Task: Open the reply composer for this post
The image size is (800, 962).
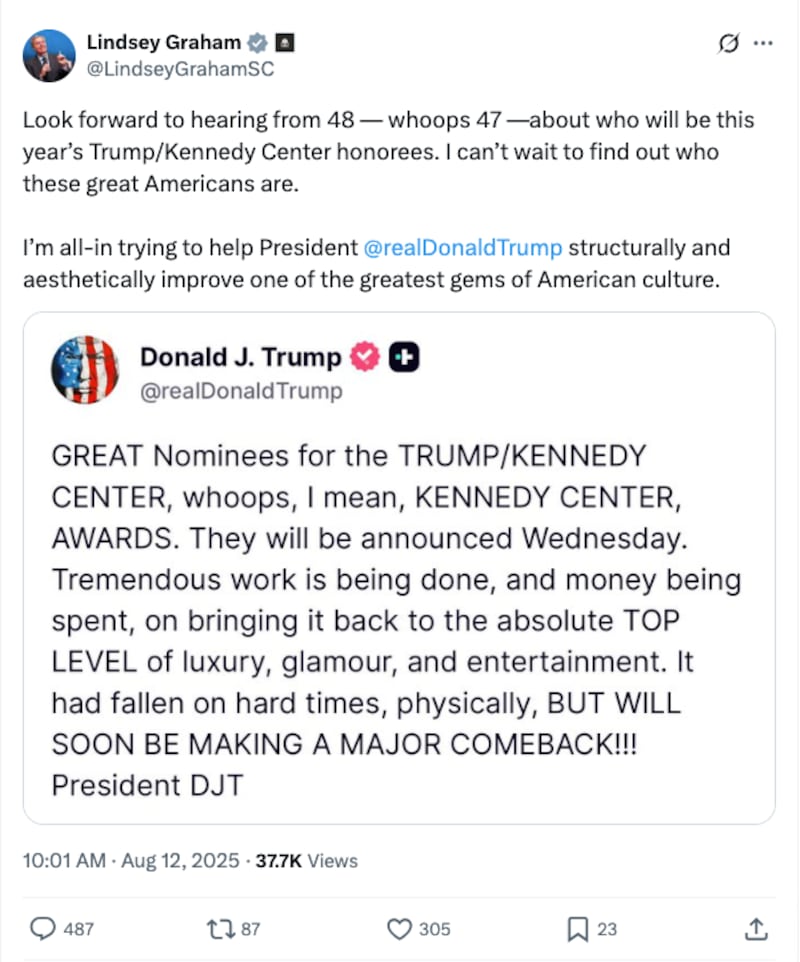Action: [42, 929]
